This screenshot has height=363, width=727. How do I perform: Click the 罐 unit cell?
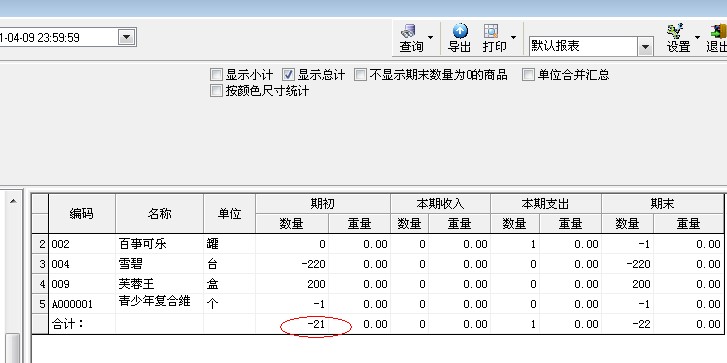230,244
